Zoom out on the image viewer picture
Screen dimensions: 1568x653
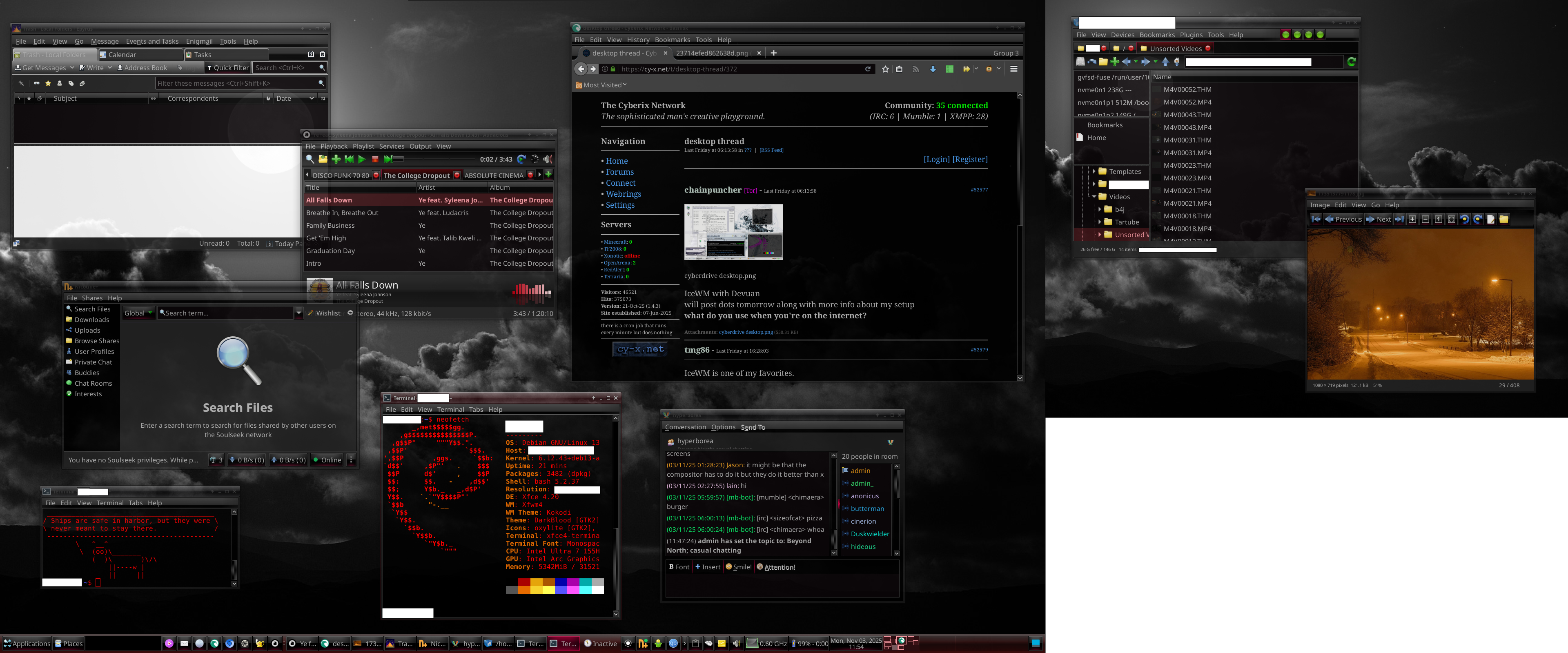[x=1425, y=219]
